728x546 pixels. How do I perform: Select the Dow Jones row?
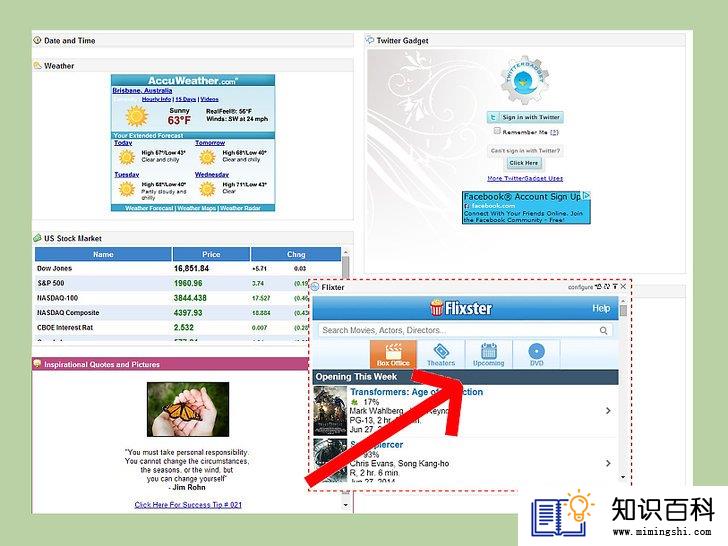(x=188, y=268)
